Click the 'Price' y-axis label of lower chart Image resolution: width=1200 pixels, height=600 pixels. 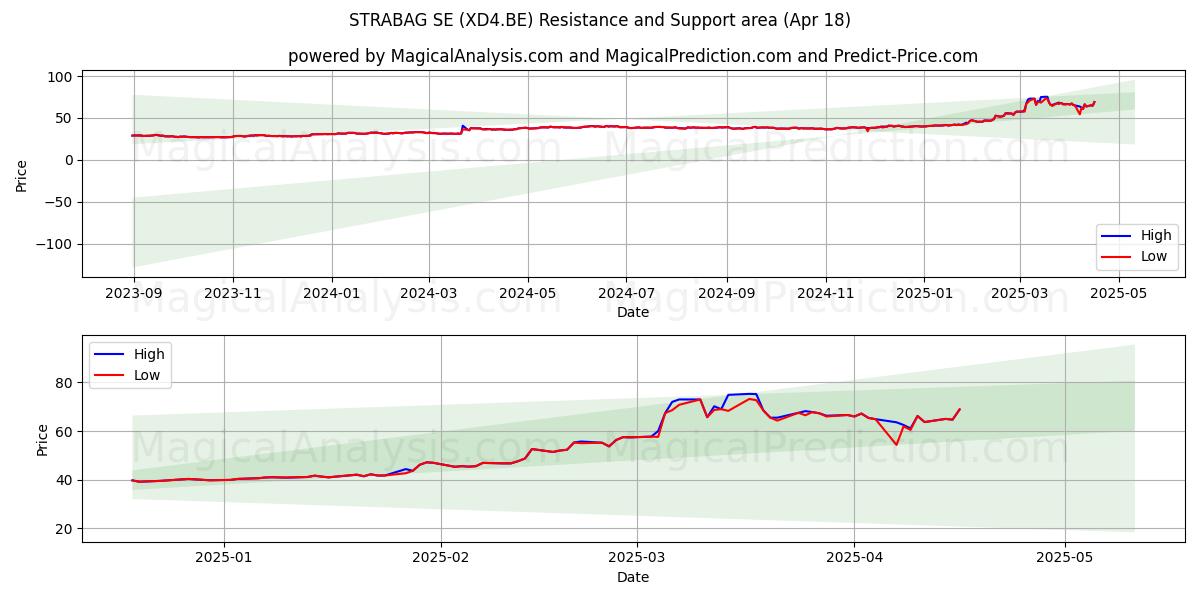tap(42, 439)
